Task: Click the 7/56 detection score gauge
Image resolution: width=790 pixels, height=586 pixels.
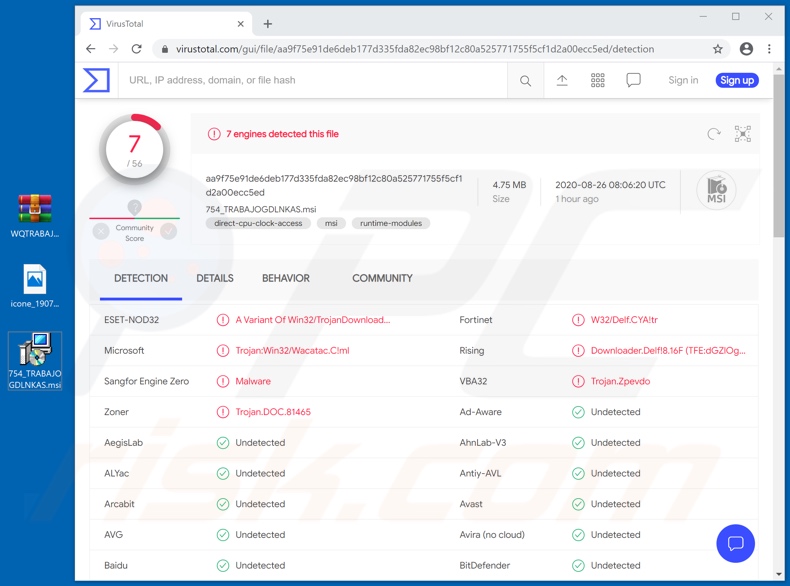Action: [x=134, y=150]
